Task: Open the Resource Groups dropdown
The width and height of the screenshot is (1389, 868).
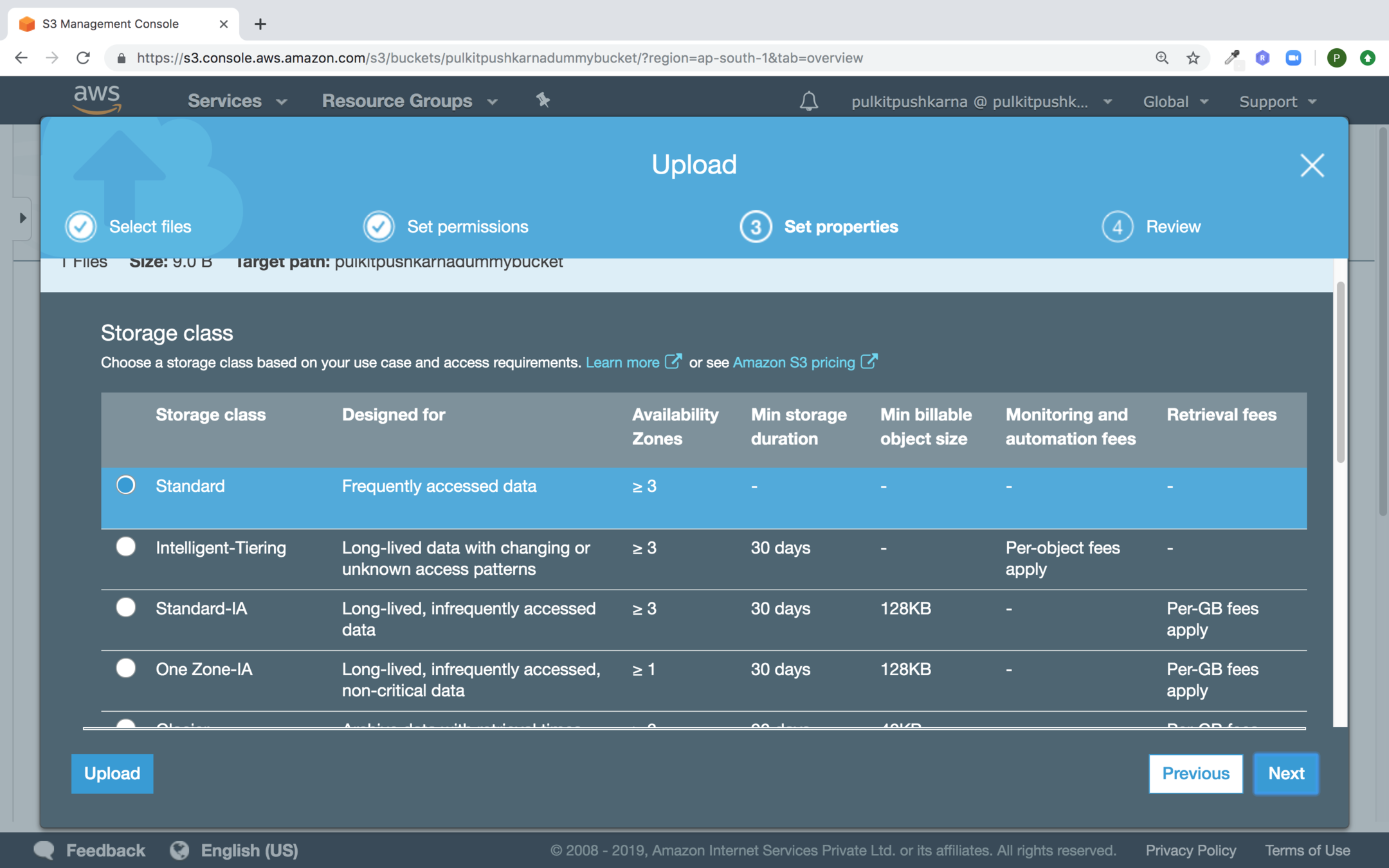Action: 410,101
